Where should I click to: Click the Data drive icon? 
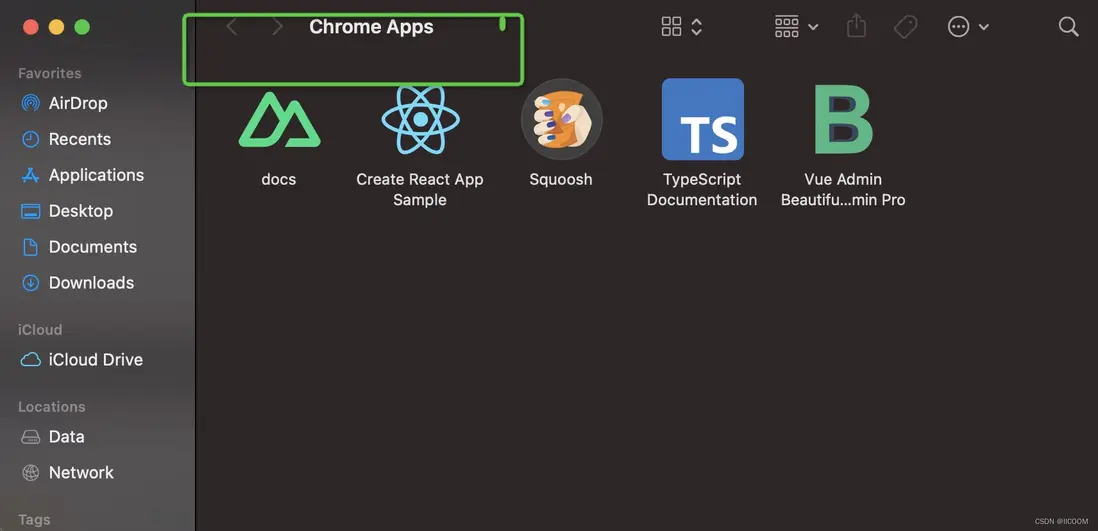tap(30, 437)
